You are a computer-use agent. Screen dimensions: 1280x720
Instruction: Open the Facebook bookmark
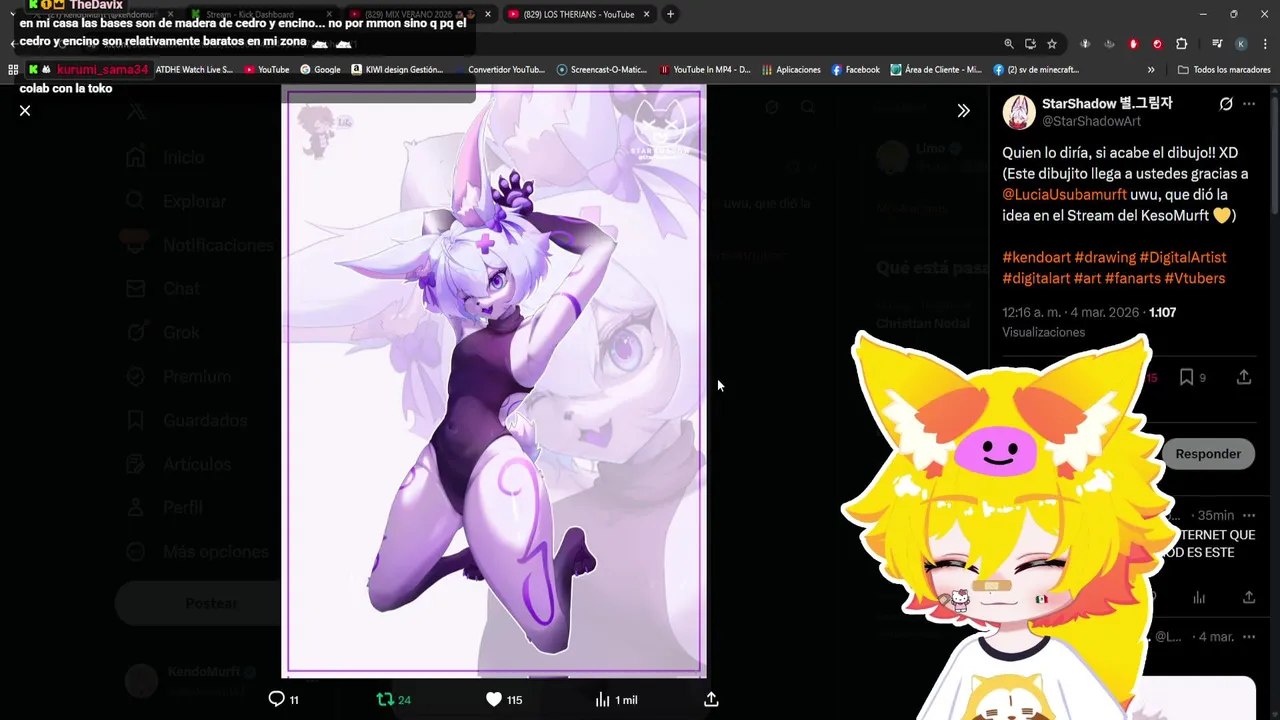(855, 70)
